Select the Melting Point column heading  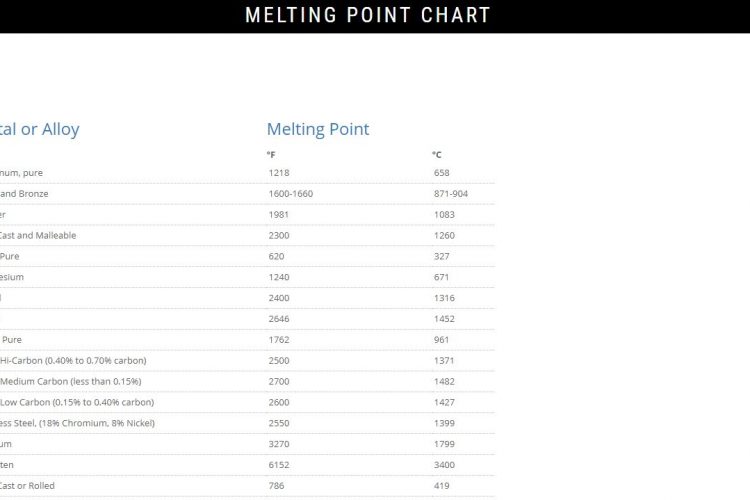tap(317, 129)
